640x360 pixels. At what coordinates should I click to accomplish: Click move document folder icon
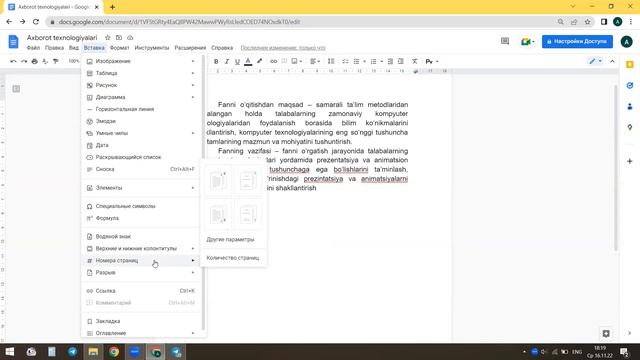tap(119, 38)
